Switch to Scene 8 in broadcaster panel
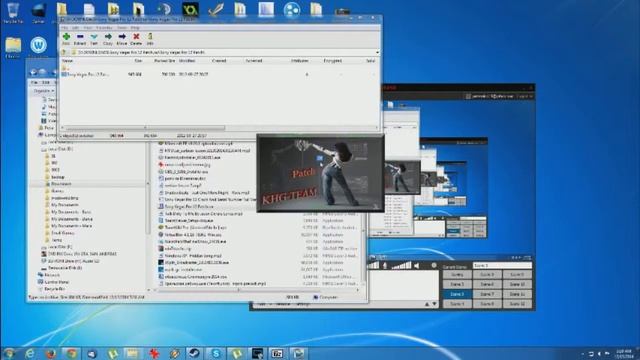This screenshot has width=640, height=360. [x=487, y=304]
